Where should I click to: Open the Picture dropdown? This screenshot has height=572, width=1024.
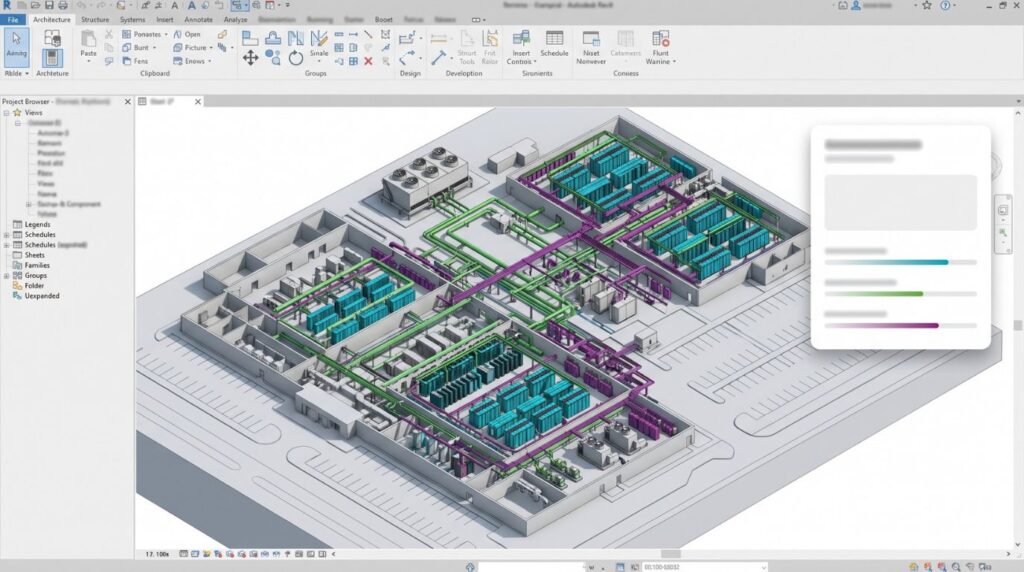pos(211,48)
